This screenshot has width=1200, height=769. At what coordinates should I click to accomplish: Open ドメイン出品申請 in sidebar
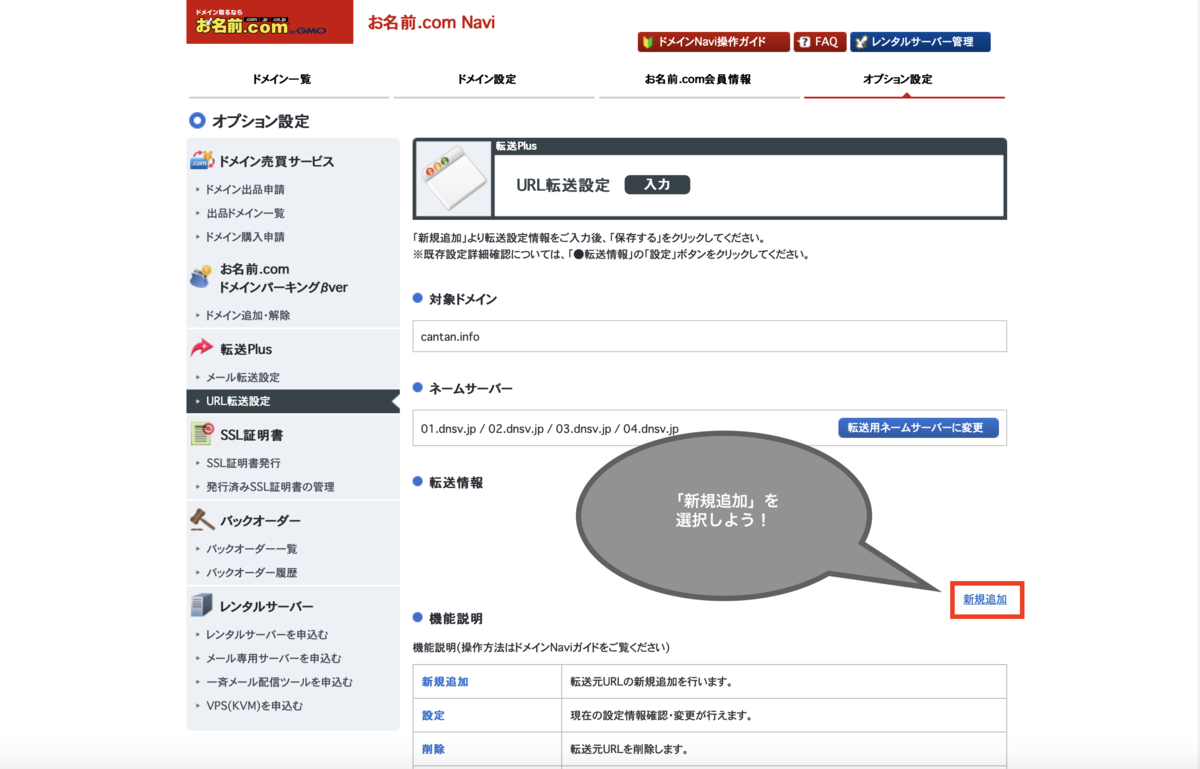[x=245, y=189]
